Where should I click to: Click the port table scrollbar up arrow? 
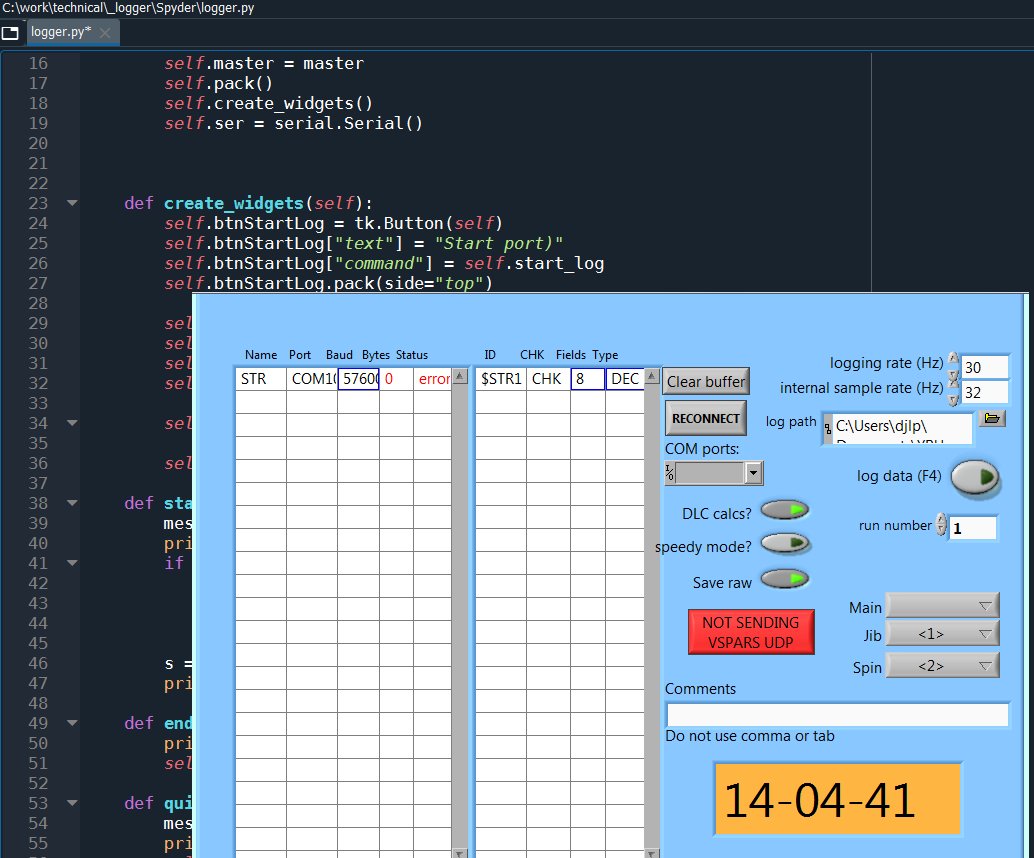[x=460, y=376]
